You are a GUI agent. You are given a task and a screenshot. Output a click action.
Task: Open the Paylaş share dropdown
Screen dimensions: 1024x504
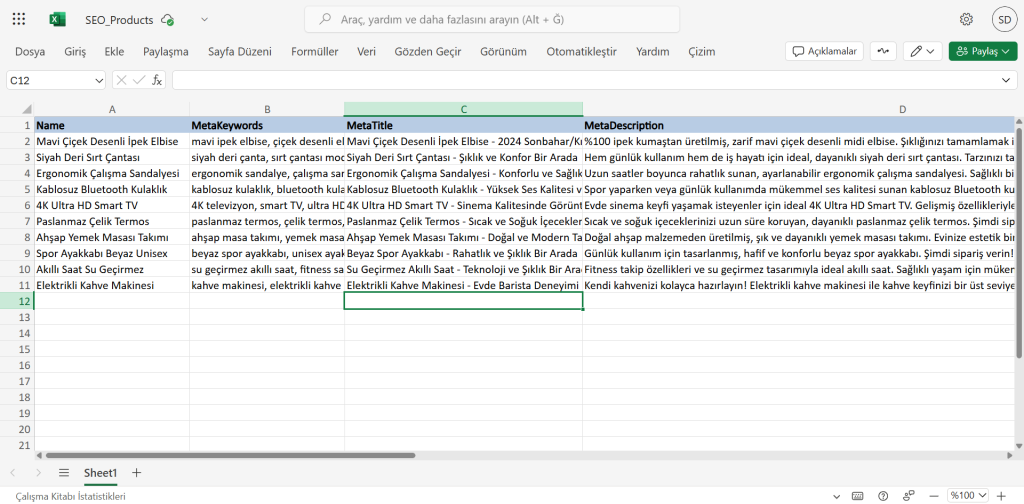pyautogui.click(x=983, y=51)
